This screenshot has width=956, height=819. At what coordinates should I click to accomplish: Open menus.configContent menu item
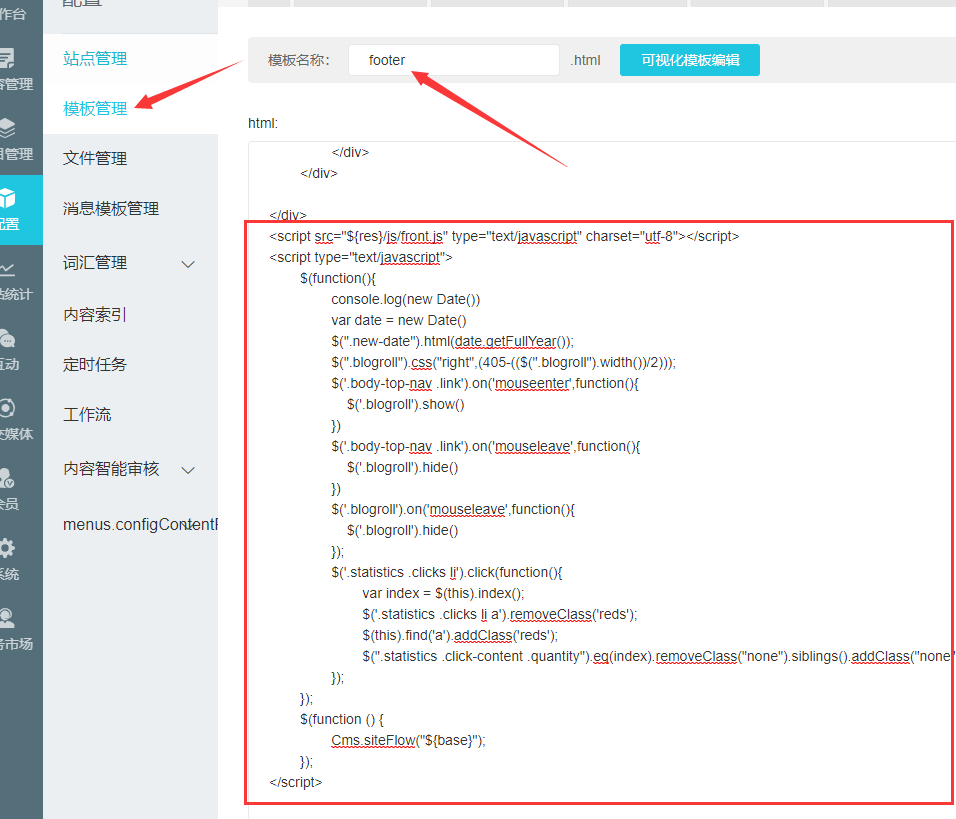(x=140, y=524)
